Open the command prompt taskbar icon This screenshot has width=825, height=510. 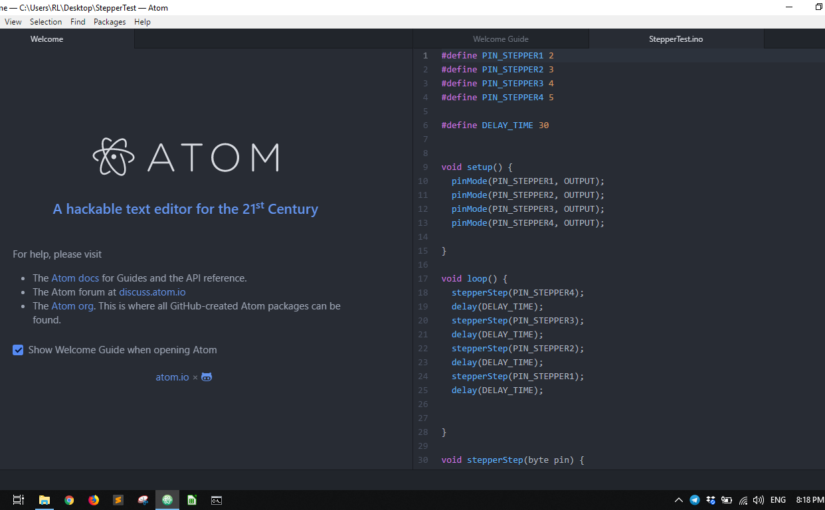pyautogui.click(x=216, y=500)
